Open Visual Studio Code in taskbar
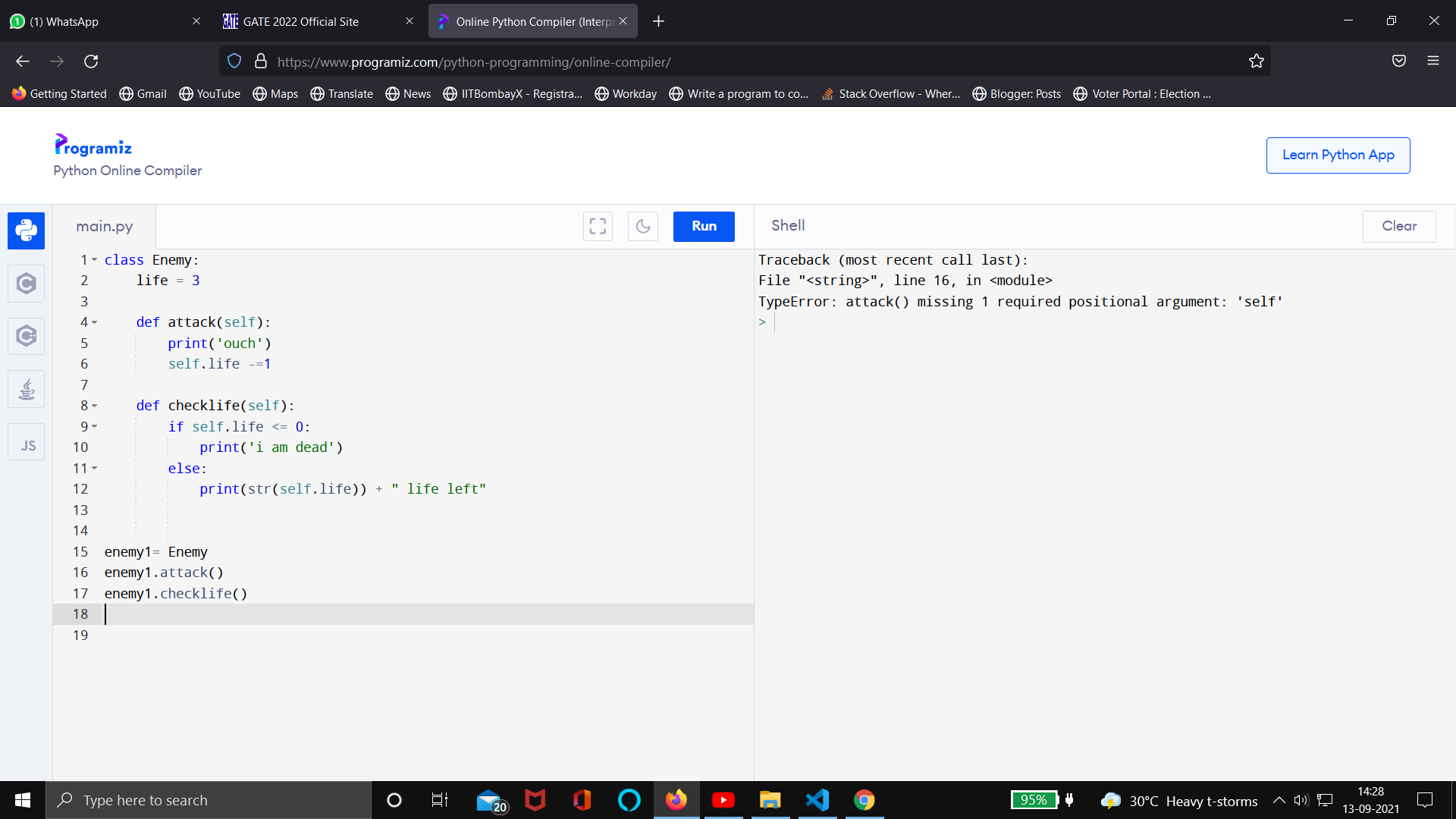Viewport: 1456px width, 819px height. tap(817, 800)
